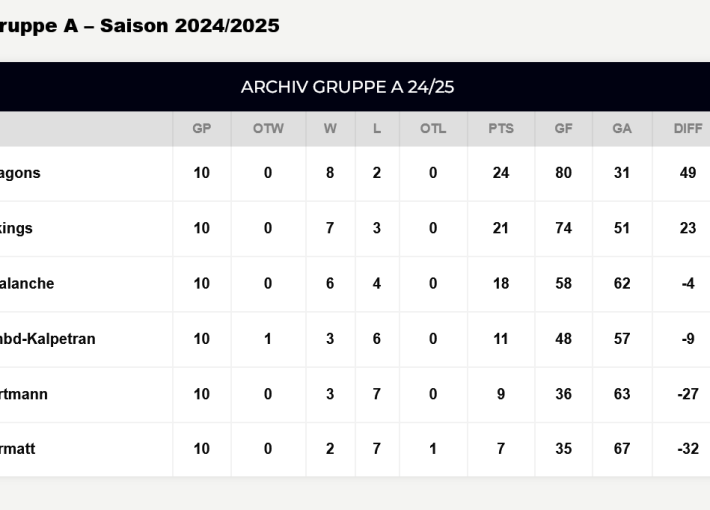Click the Avalanche team name in third row
The width and height of the screenshot is (710, 510).
[x=27, y=283]
